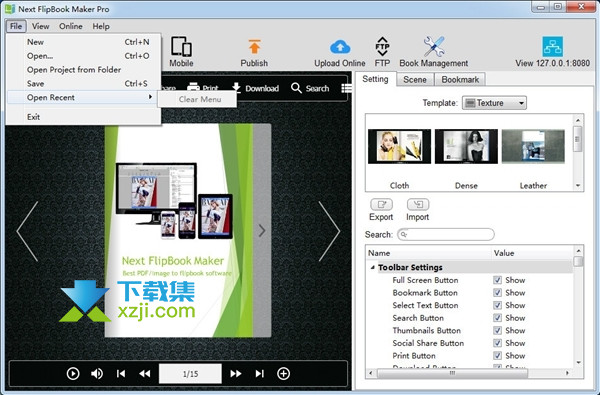Click the template list vertical scrollbar thumb

pyautogui.click(x=578, y=139)
